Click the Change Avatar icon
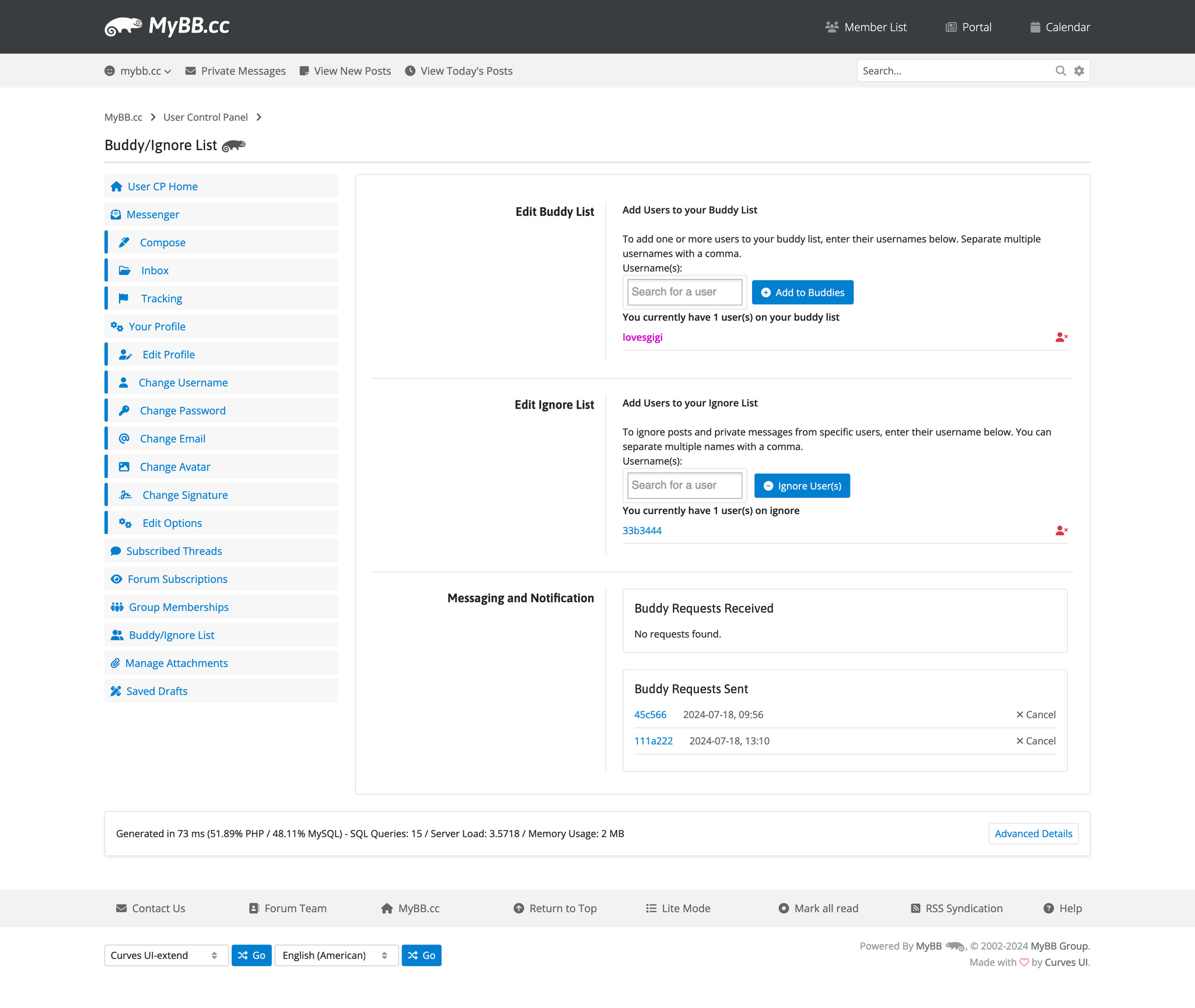 point(125,467)
